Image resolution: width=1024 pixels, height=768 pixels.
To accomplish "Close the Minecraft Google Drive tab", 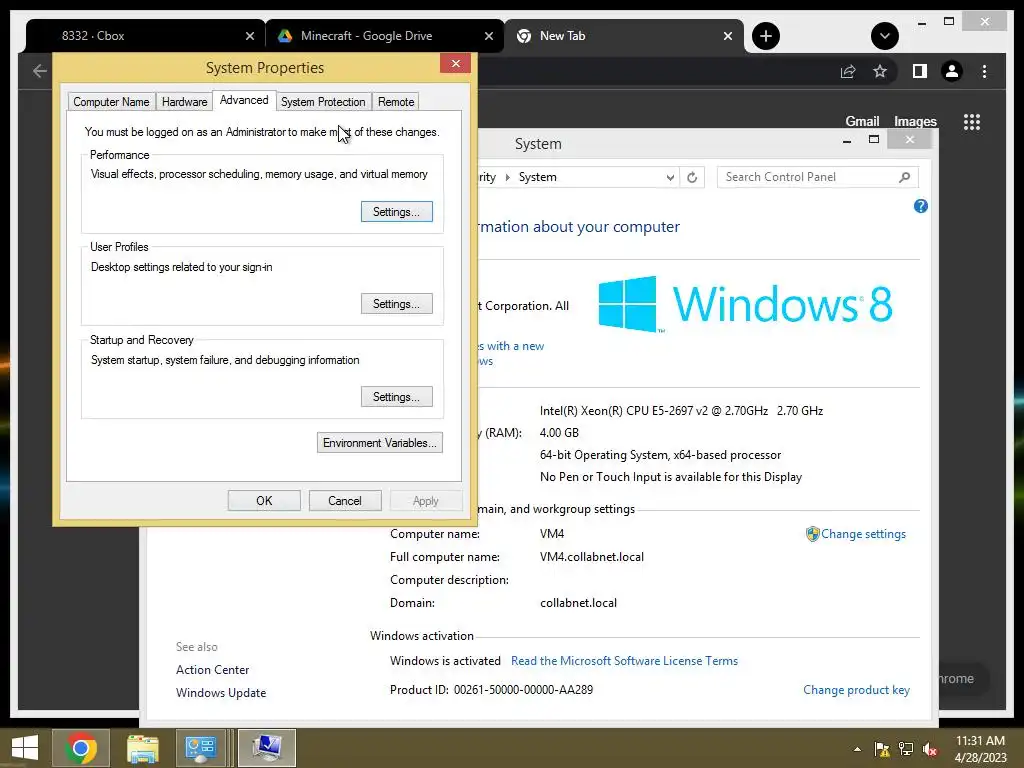I will tap(488, 36).
